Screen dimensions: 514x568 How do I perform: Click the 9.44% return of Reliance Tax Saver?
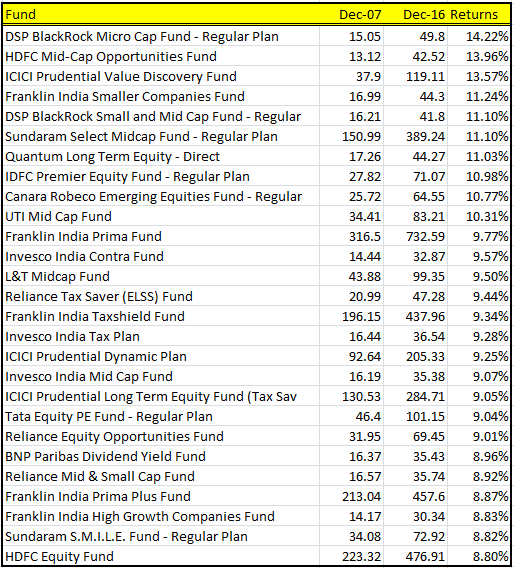coord(479,296)
